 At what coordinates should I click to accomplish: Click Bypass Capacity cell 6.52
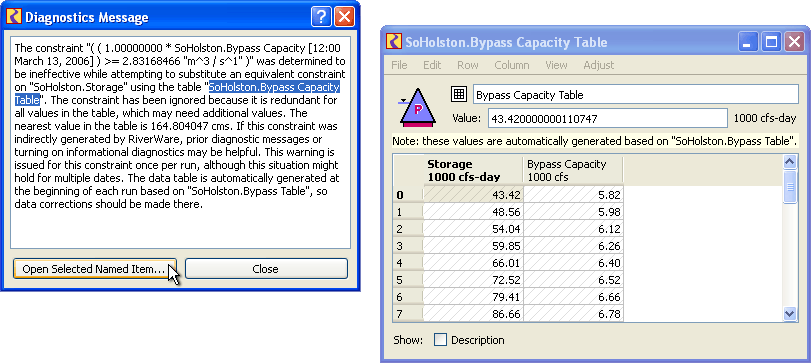(x=573, y=280)
